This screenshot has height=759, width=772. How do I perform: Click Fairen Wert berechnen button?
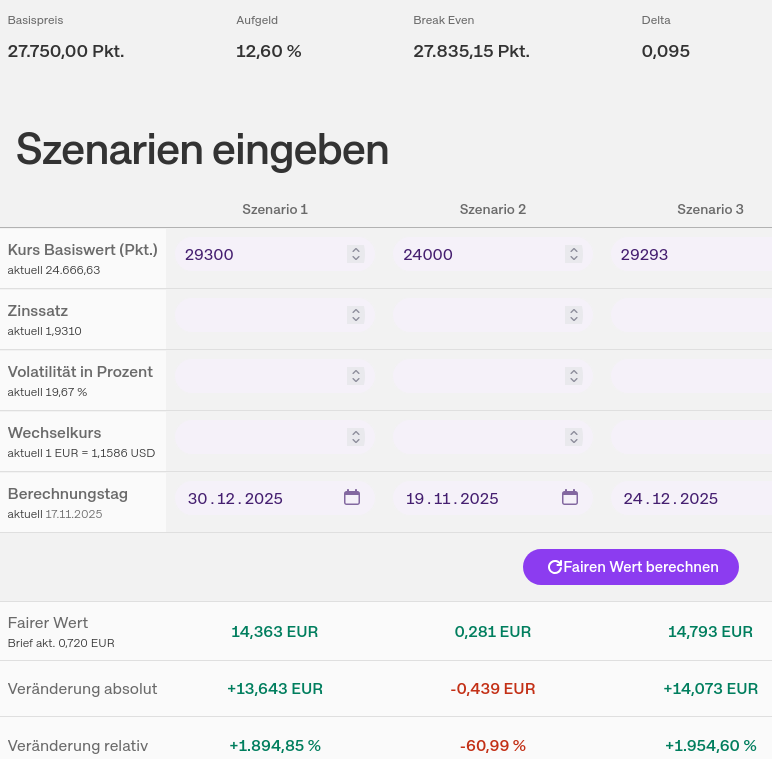pyautogui.click(x=631, y=567)
